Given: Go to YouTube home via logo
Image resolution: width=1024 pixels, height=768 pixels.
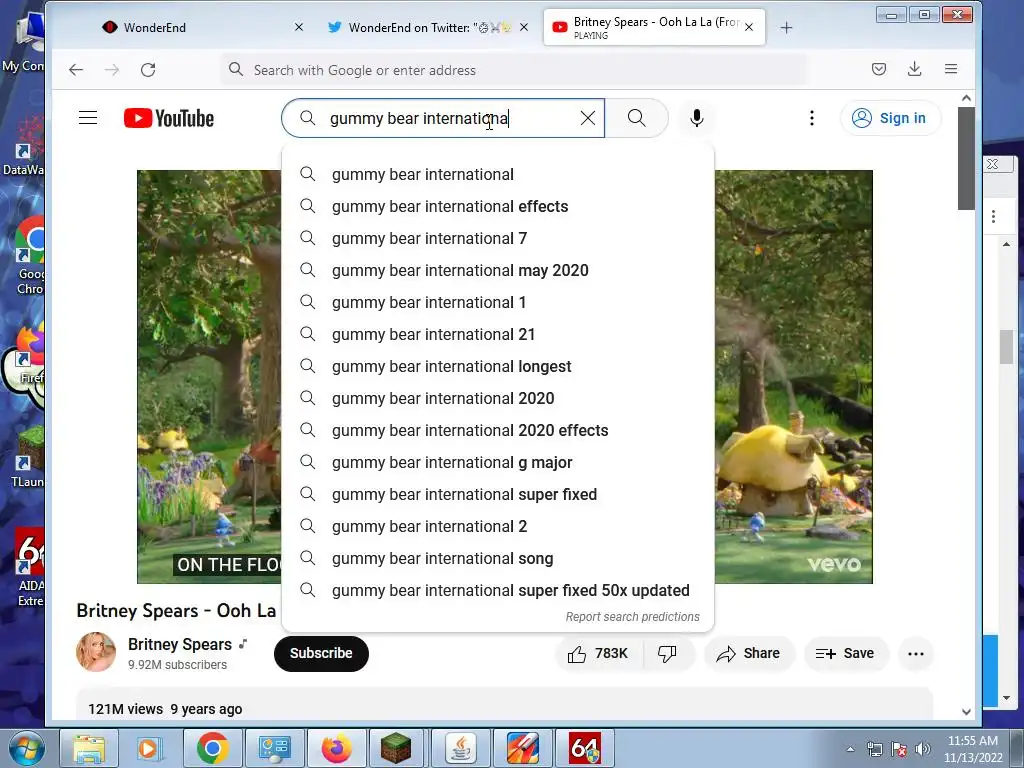Looking at the screenshot, I should click(x=169, y=118).
